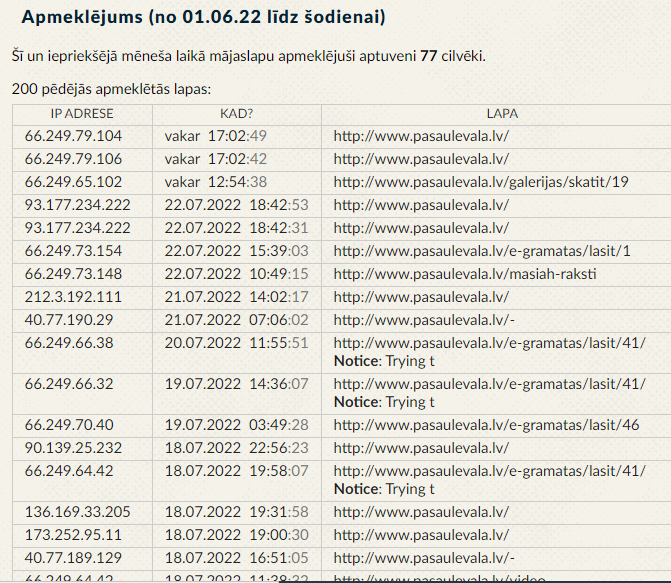Select IP address 173.252.95.11
The height and width of the screenshot is (583, 671).
click(73, 535)
